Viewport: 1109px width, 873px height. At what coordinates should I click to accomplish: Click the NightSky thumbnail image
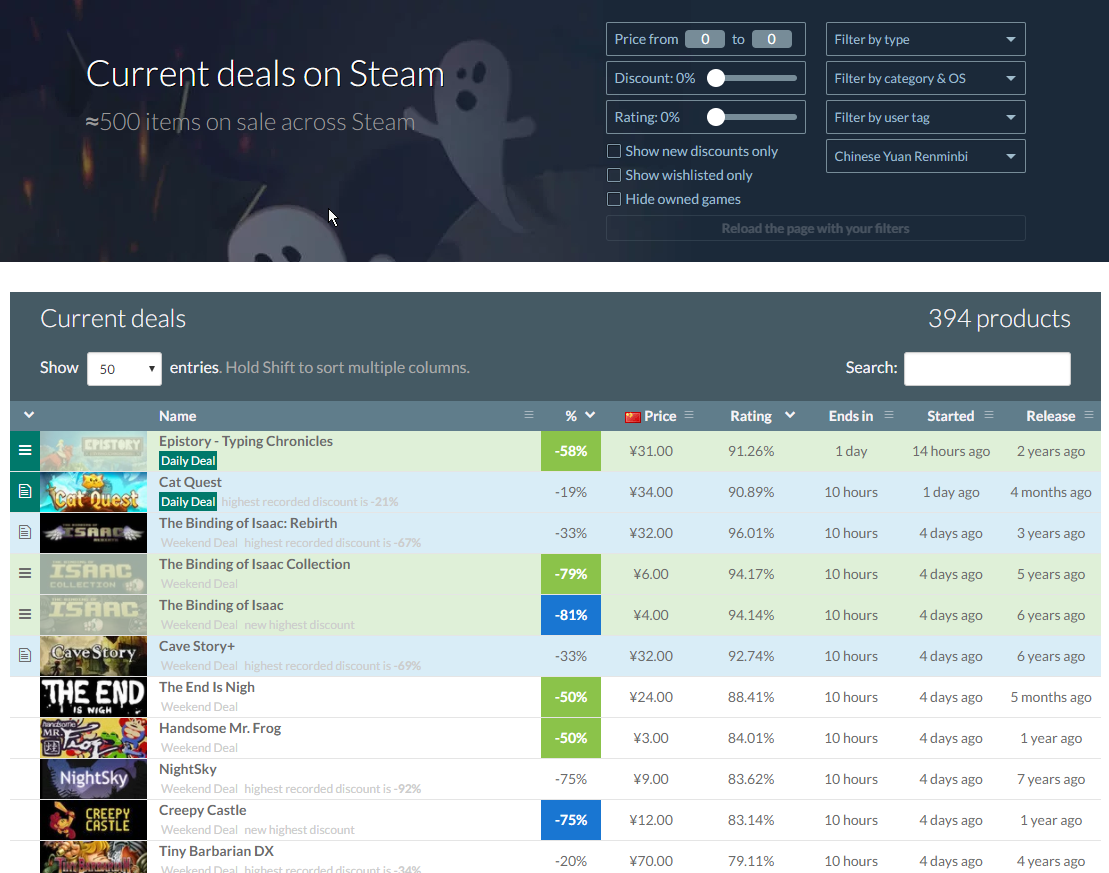pos(93,779)
